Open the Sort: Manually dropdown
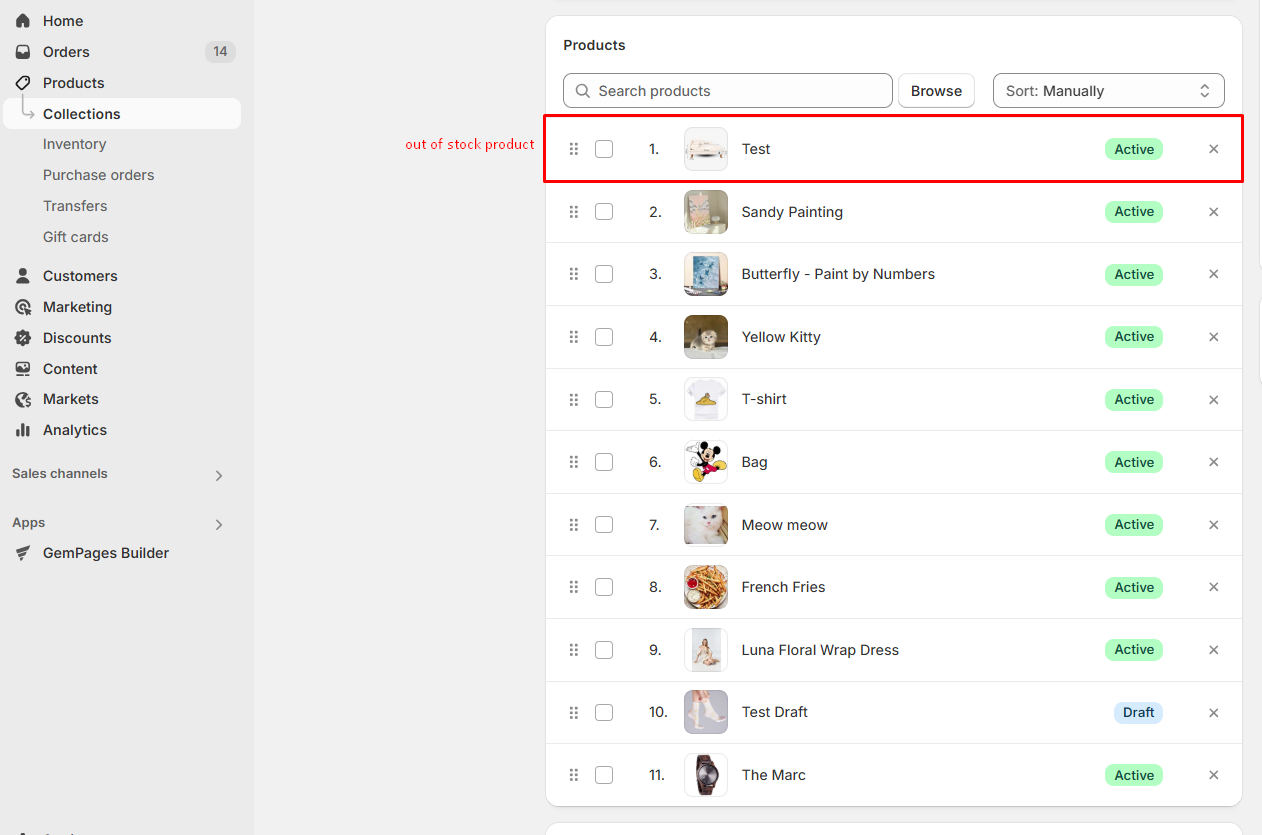The height and width of the screenshot is (835, 1262). [1108, 91]
